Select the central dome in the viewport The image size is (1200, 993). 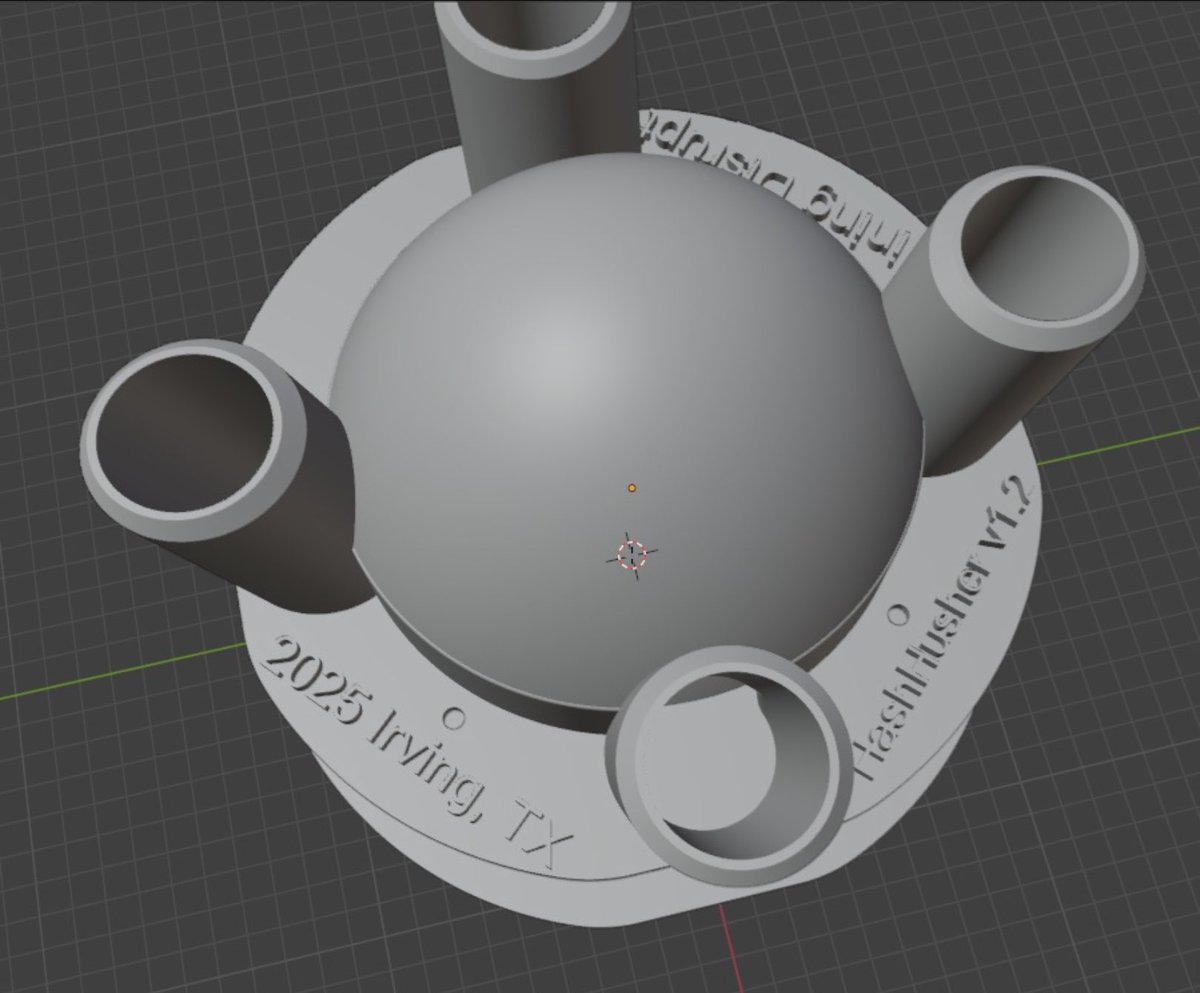click(x=627, y=430)
